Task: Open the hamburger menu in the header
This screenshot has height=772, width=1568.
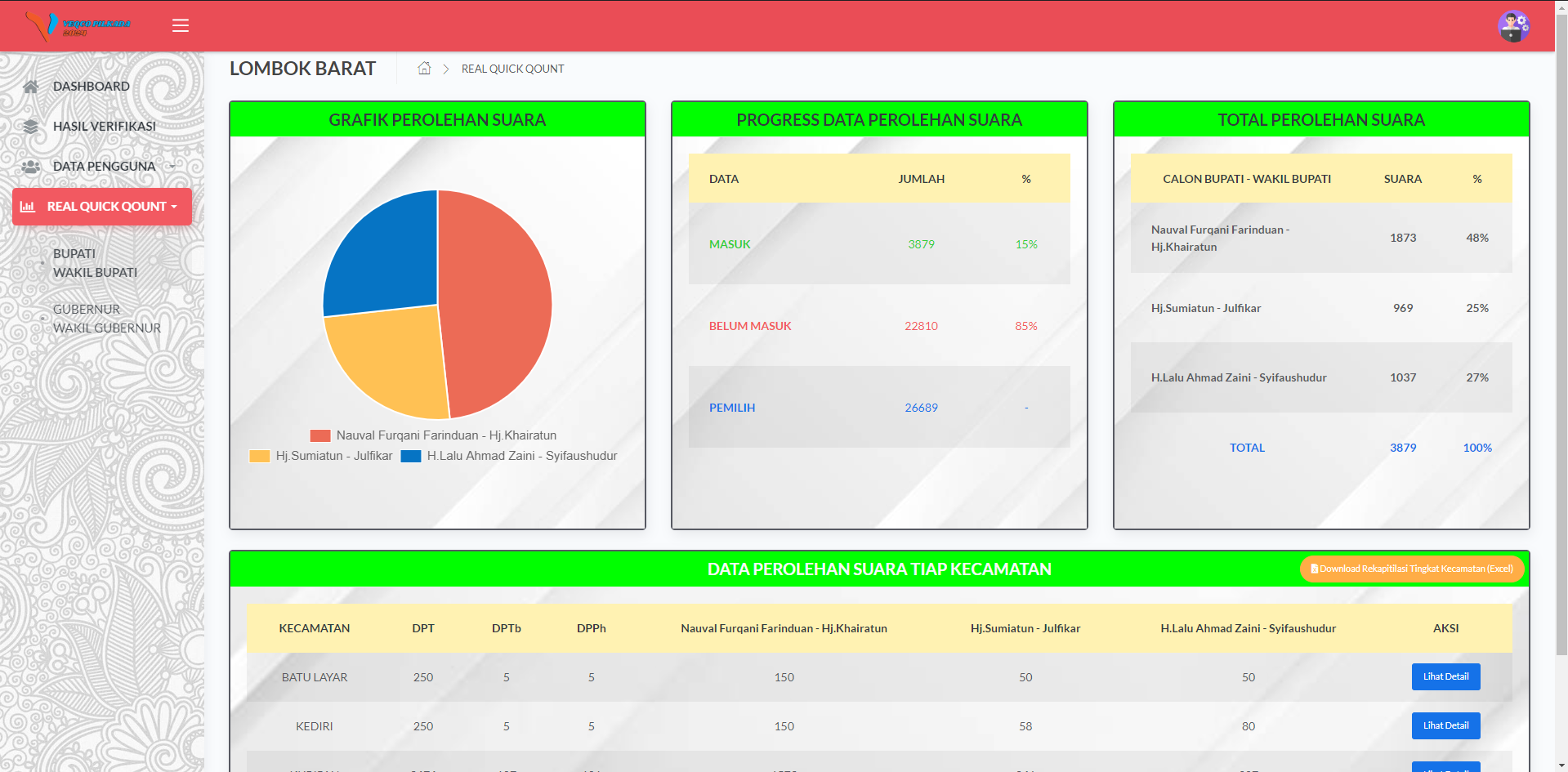Action: [x=181, y=25]
